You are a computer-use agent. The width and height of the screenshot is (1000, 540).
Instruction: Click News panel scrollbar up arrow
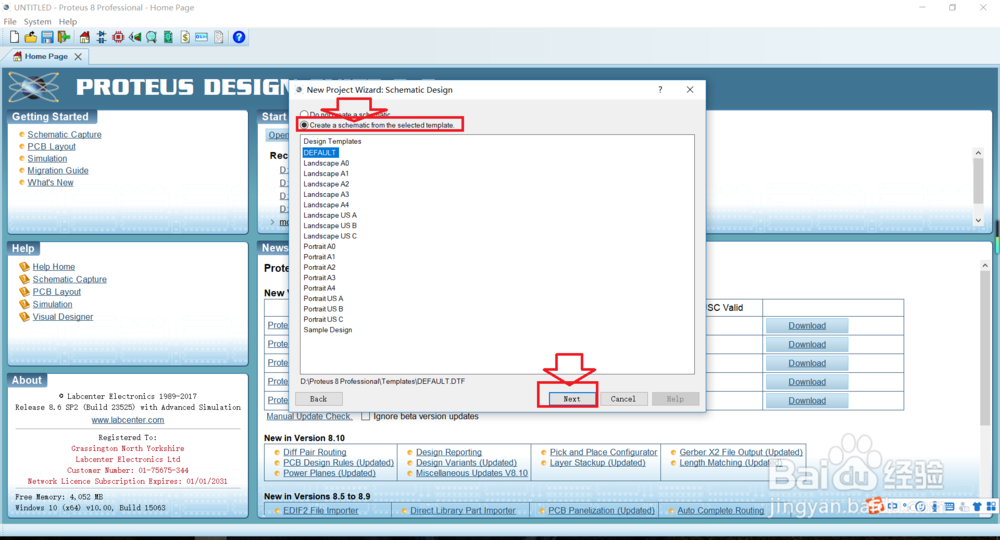[x=985, y=265]
